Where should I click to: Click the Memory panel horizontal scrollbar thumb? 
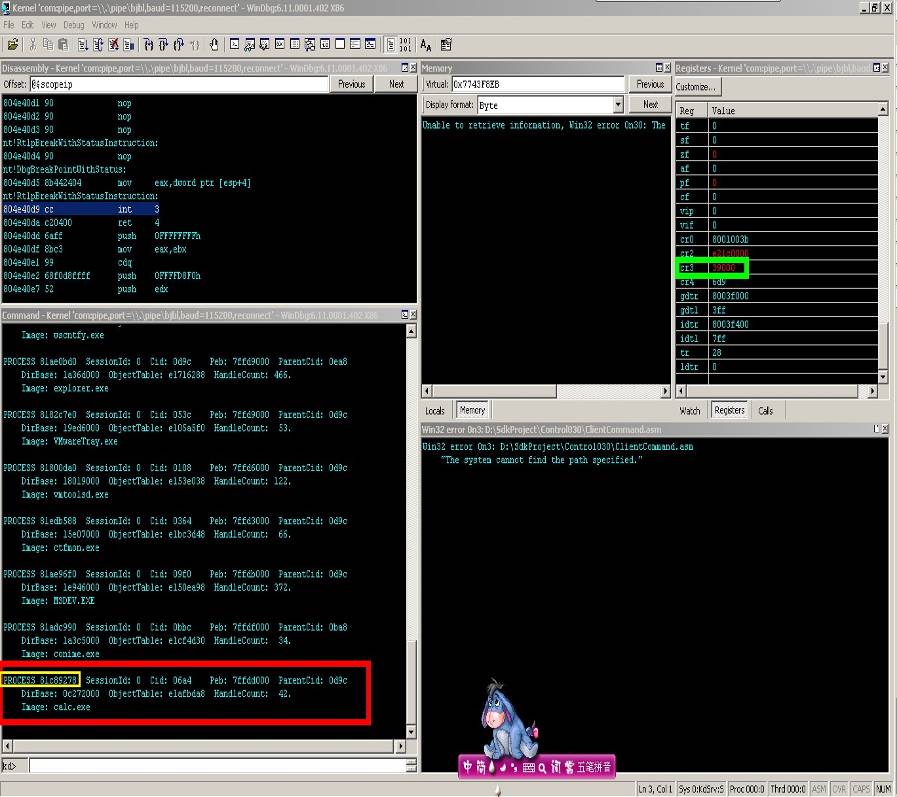coord(494,391)
